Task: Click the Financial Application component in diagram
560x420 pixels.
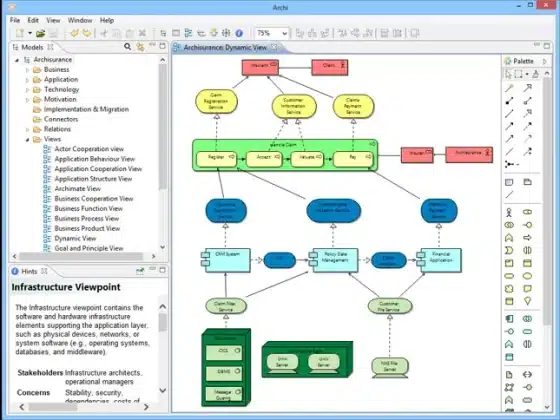Action: pyautogui.click(x=439, y=260)
